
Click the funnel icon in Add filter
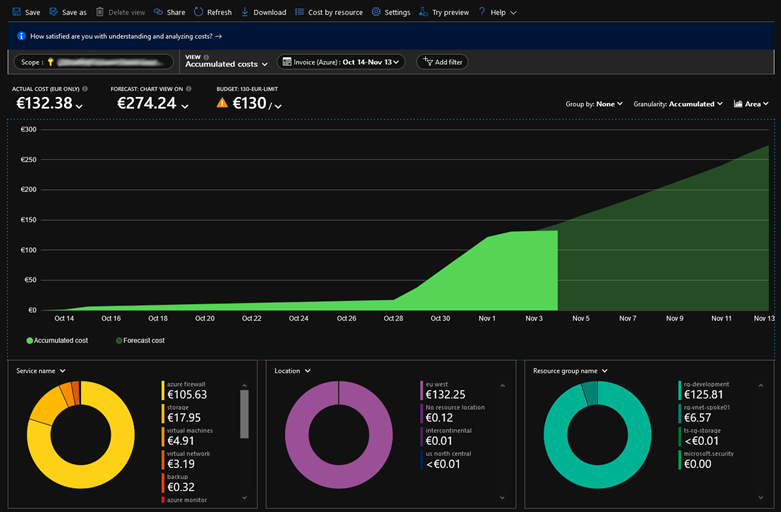[427, 62]
